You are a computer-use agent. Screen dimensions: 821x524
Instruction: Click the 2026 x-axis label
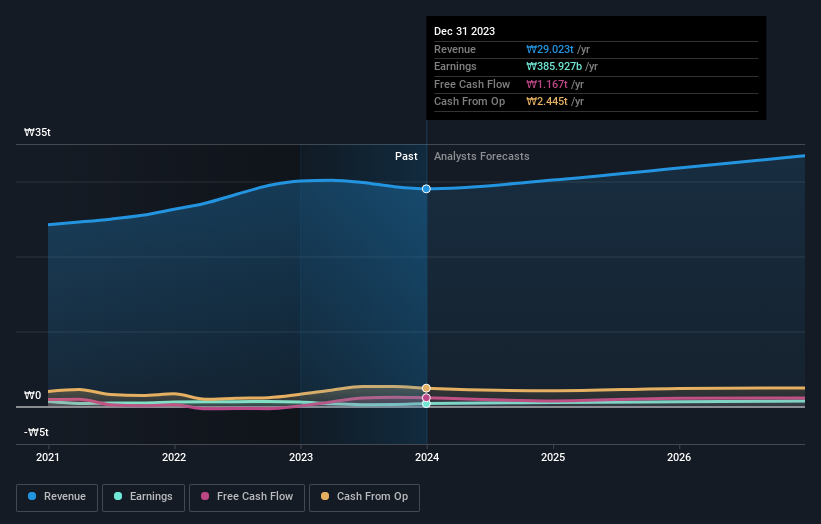(679, 458)
